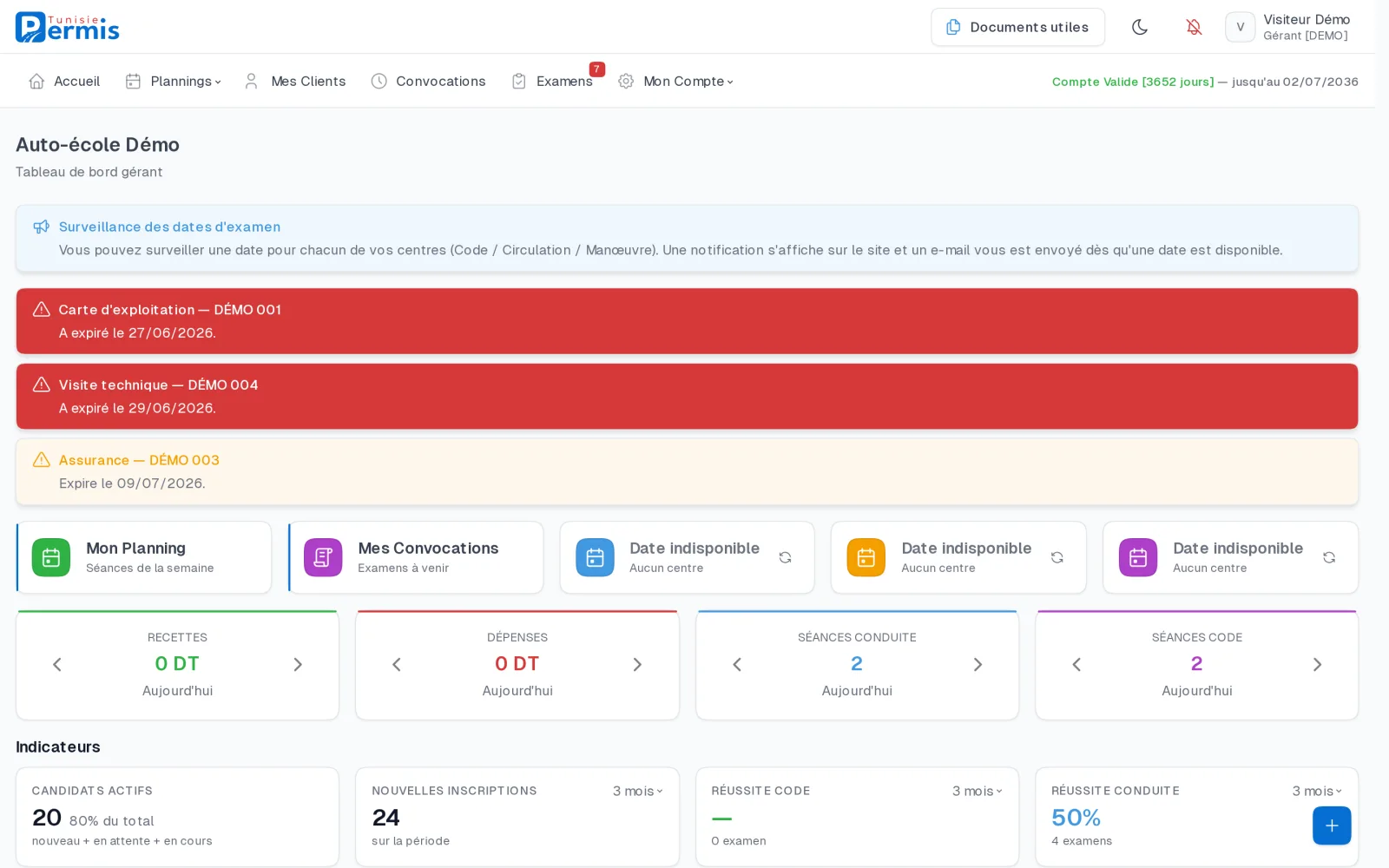Click orange Date indisponible calendar icon

click(866, 557)
